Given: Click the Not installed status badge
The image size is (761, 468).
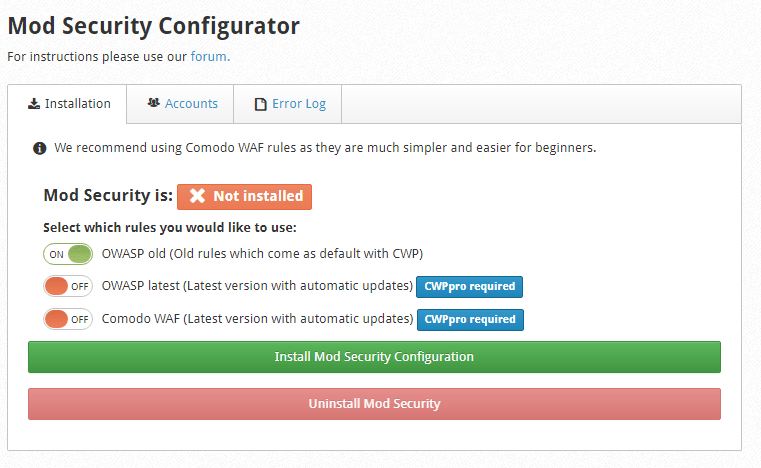Looking at the screenshot, I should pyautogui.click(x=245, y=197).
